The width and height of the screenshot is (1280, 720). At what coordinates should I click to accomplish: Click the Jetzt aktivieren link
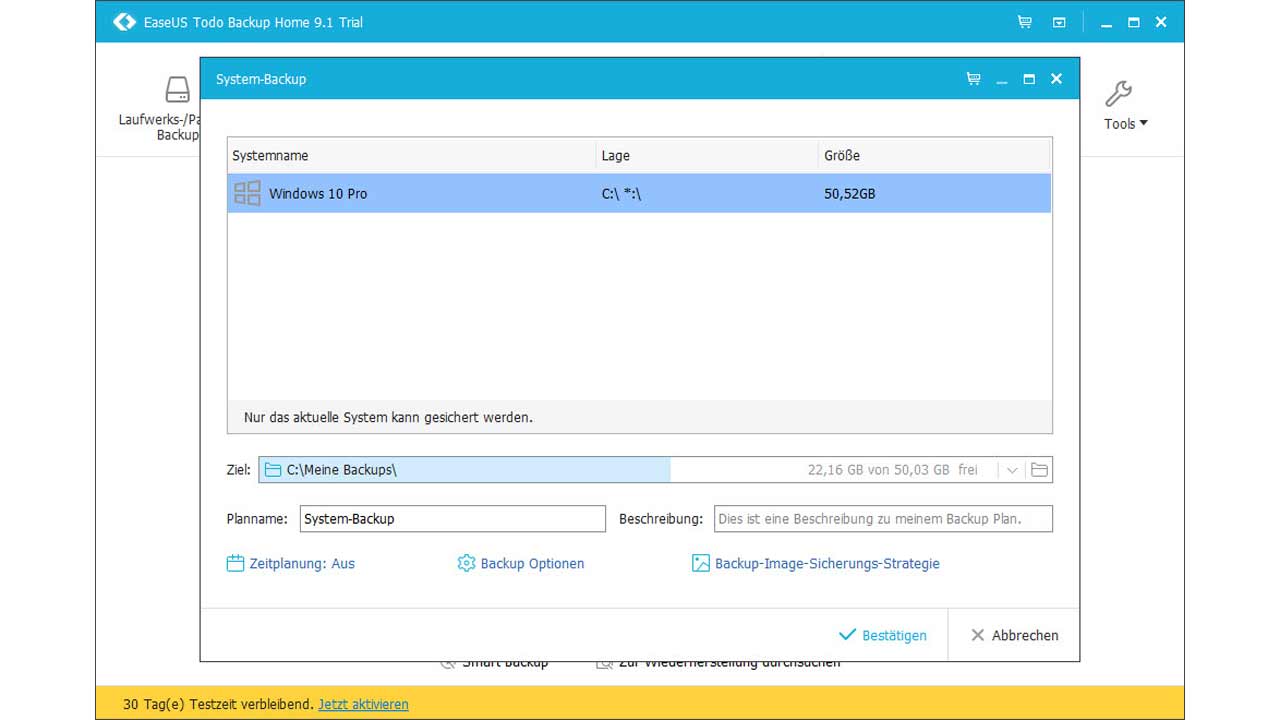[363, 704]
